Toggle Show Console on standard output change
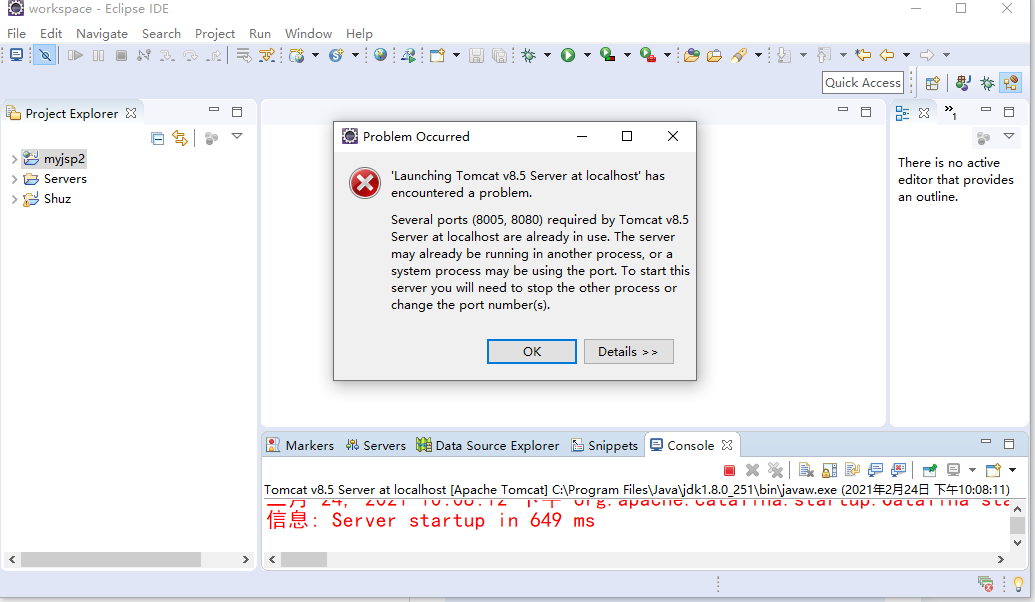 [x=875, y=470]
